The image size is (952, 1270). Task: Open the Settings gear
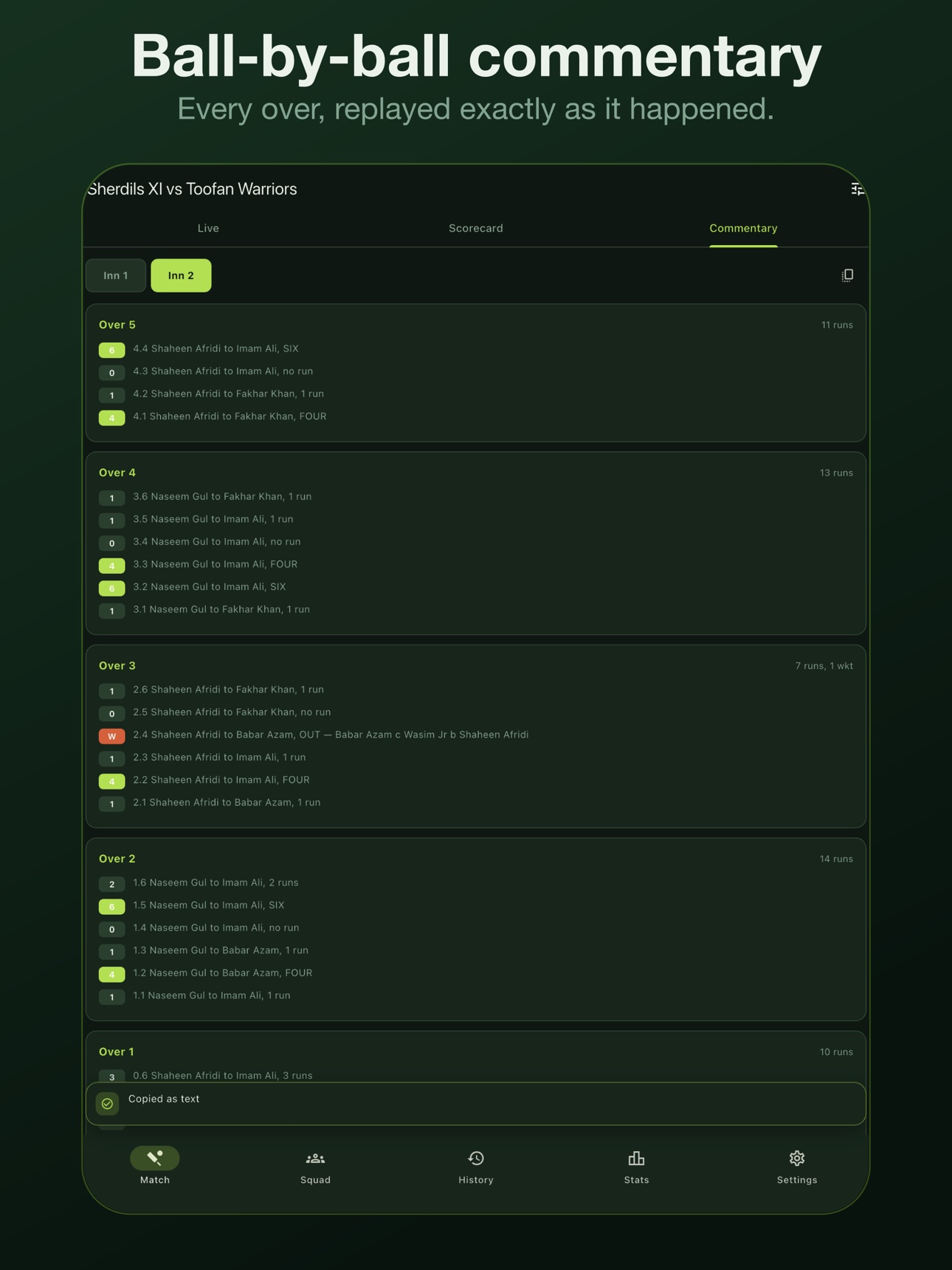click(797, 1167)
